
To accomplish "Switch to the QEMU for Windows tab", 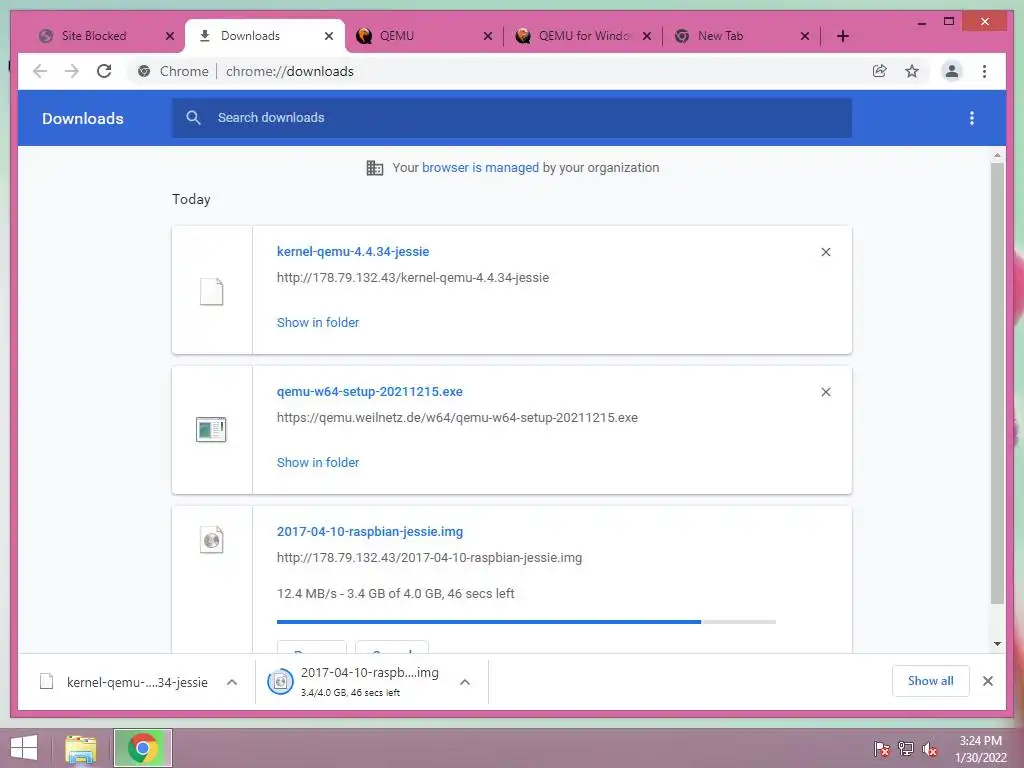I will (x=583, y=36).
